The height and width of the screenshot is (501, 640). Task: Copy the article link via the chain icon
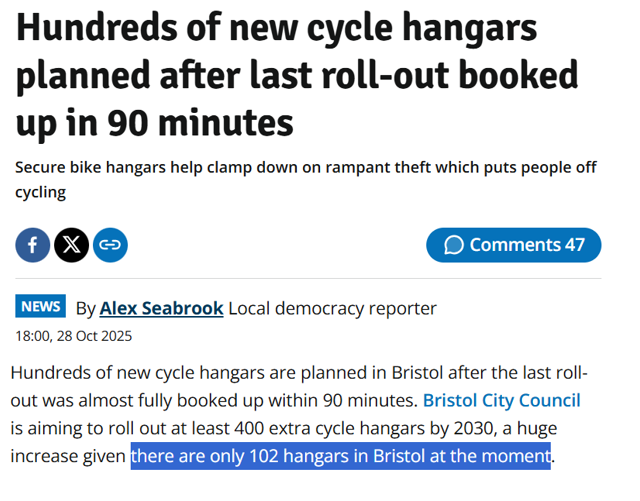click(110, 245)
